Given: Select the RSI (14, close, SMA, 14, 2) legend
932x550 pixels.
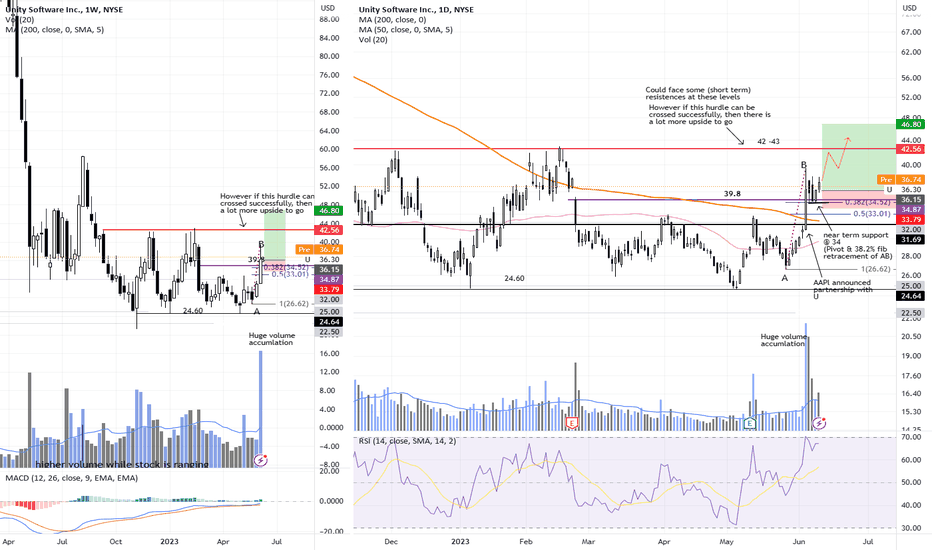Looking at the screenshot, I should (407, 441).
